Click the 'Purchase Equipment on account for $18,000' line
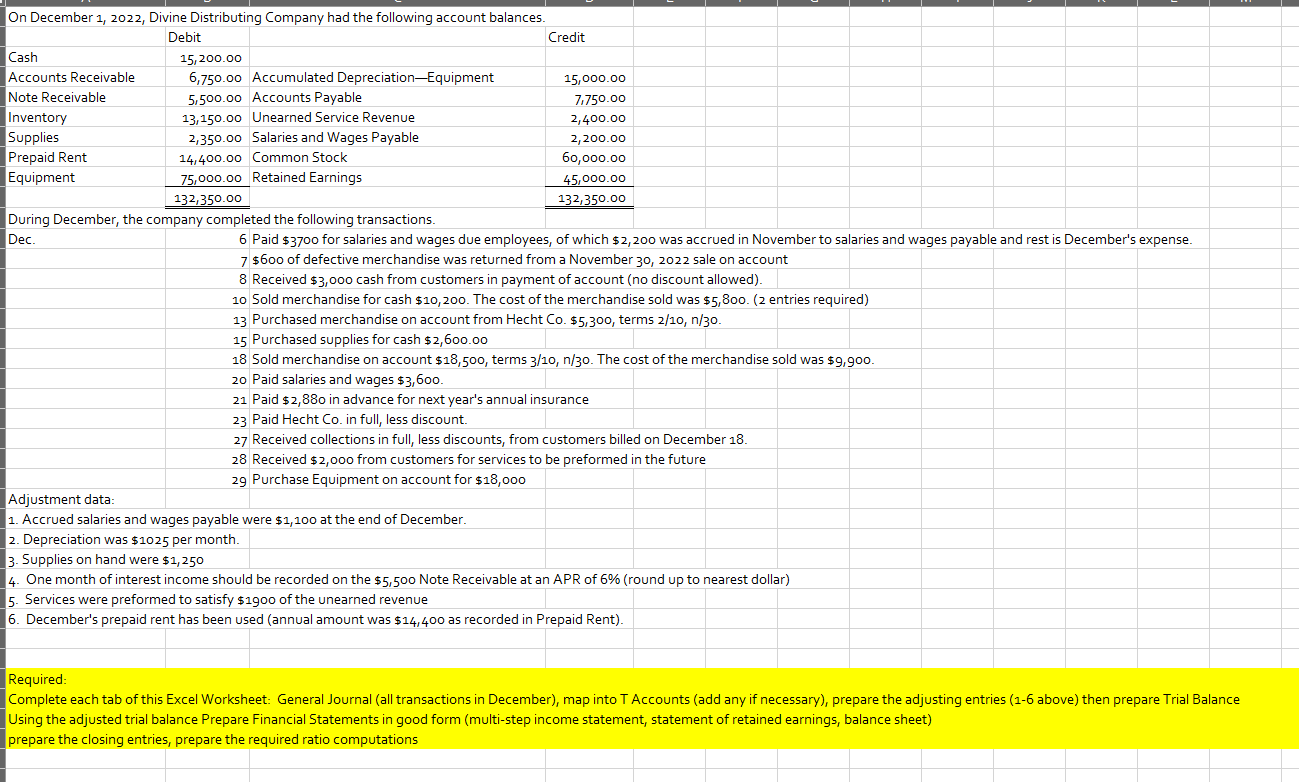The height and width of the screenshot is (782, 1299). tap(389, 479)
